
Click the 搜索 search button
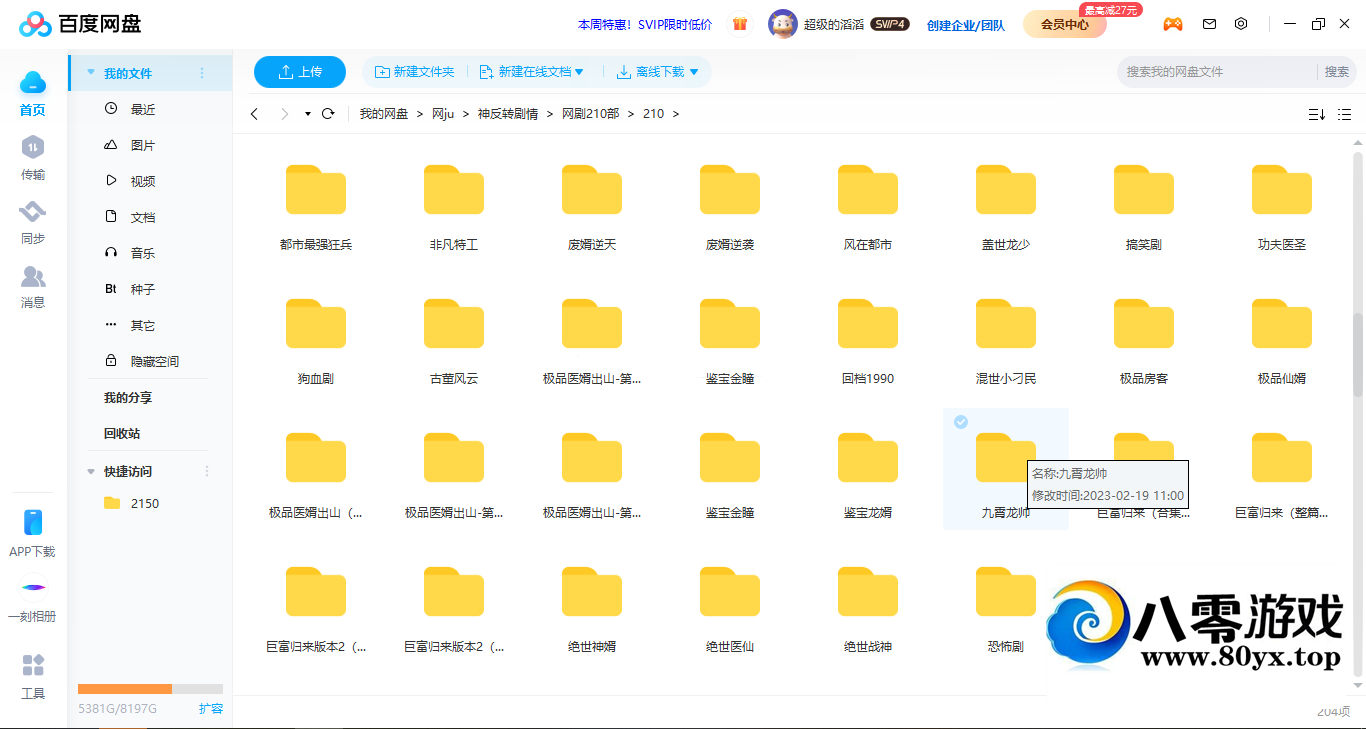tap(1337, 72)
